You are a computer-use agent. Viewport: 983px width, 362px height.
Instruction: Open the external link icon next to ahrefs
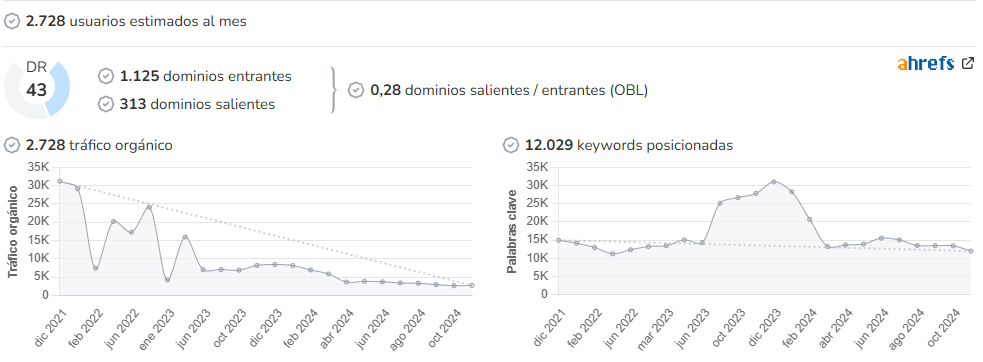pos(968,63)
